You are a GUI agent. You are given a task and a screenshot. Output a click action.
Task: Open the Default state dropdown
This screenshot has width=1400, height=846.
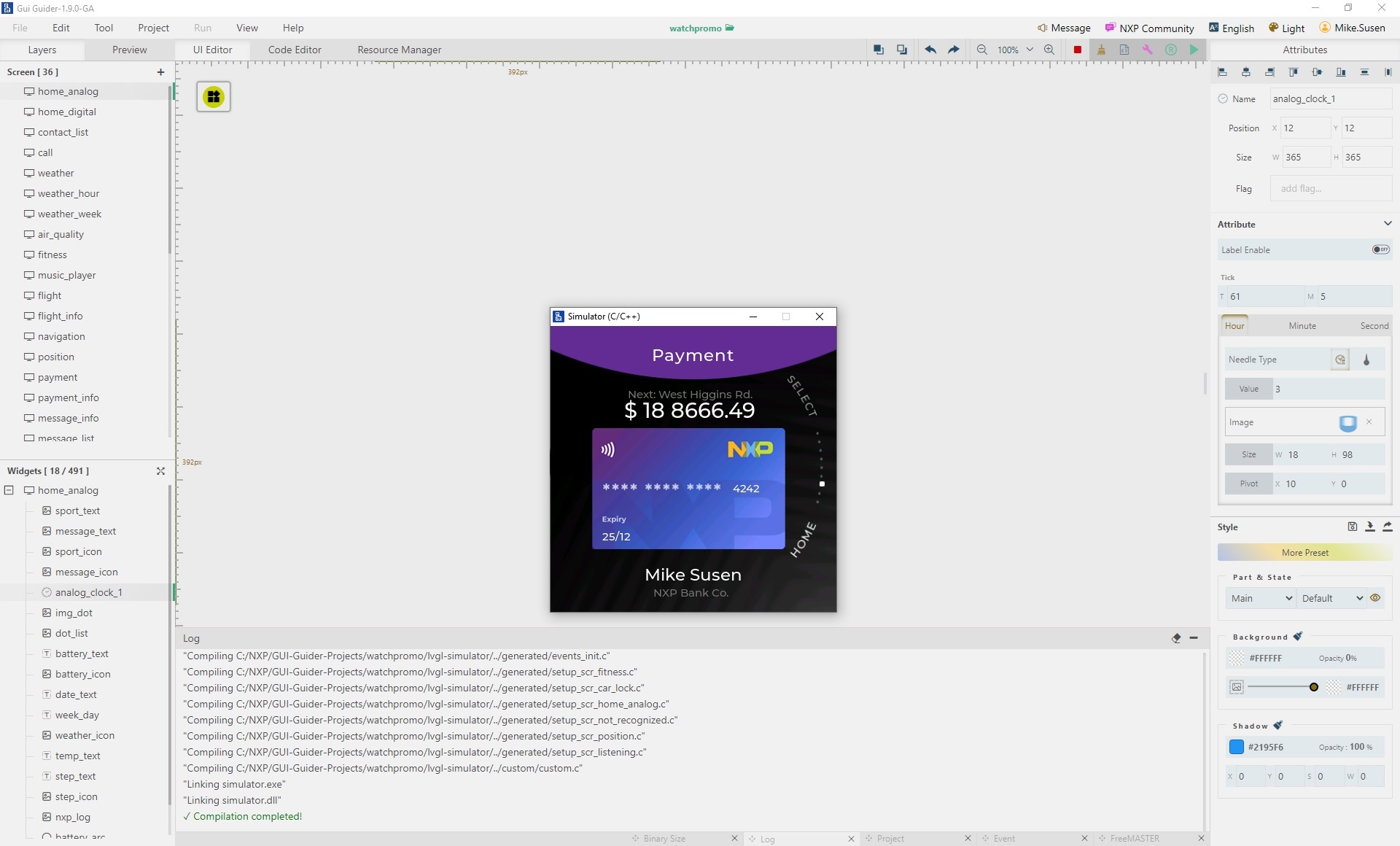pyautogui.click(x=1331, y=598)
